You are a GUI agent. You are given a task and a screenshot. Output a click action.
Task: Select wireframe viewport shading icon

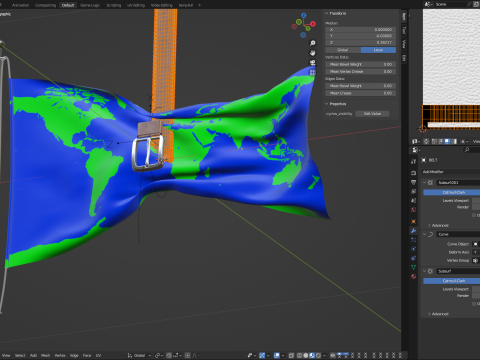[300, 355]
